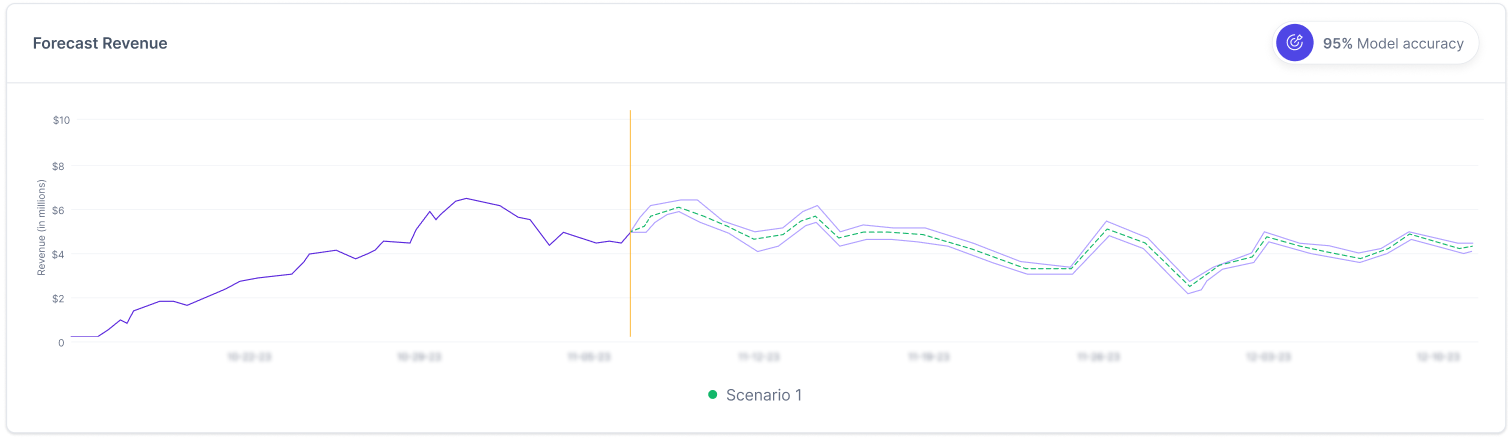The width and height of the screenshot is (1508, 438).
Task: Select the 10-29-23 date label
Action: tap(419, 356)
